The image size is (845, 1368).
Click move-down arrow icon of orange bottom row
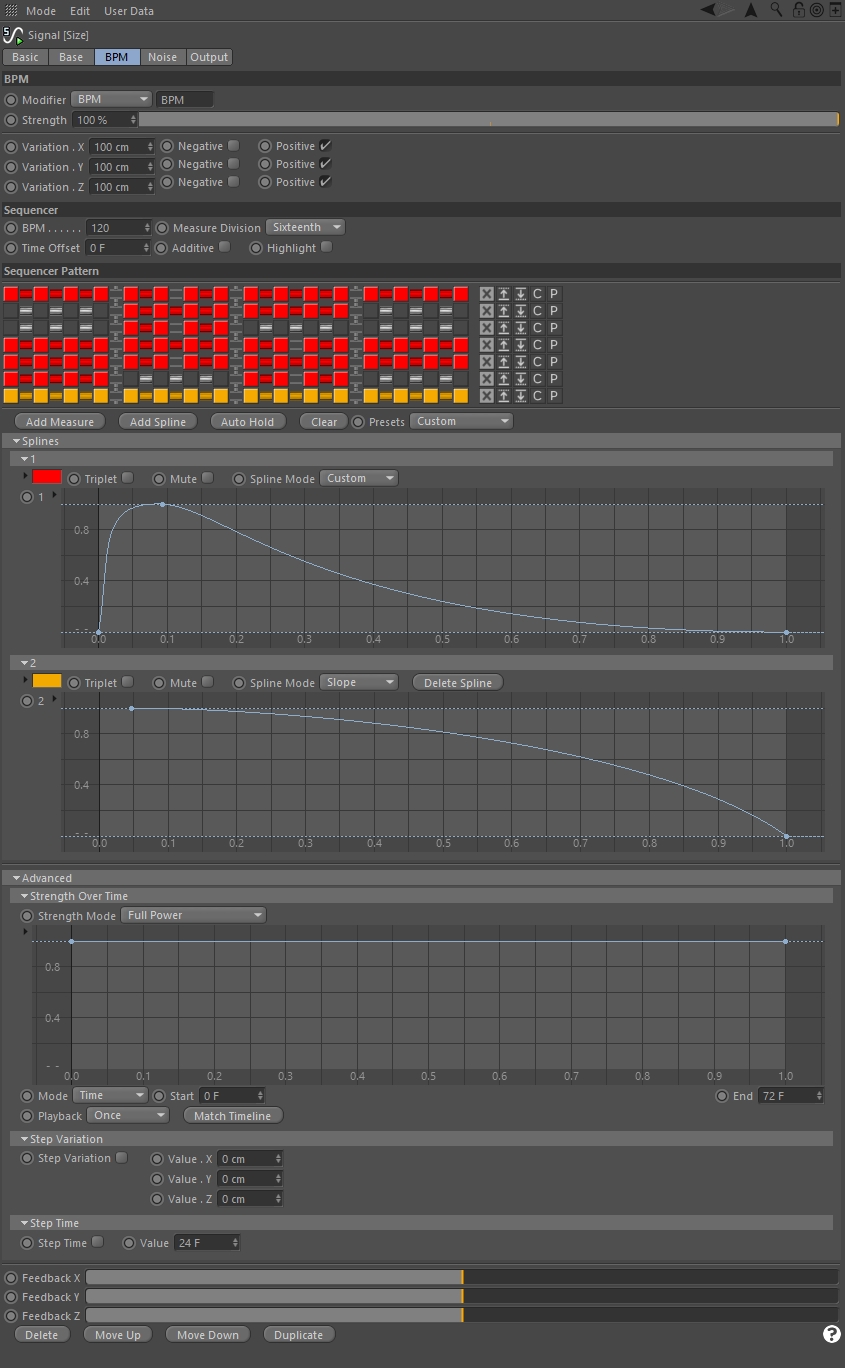(520, 396)
